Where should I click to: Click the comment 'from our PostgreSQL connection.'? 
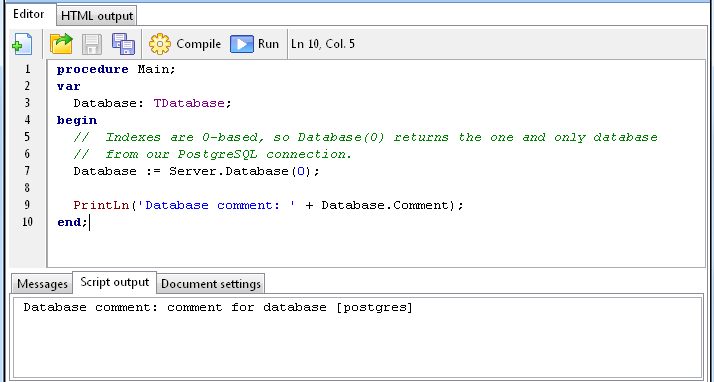(x=229, y=155)
